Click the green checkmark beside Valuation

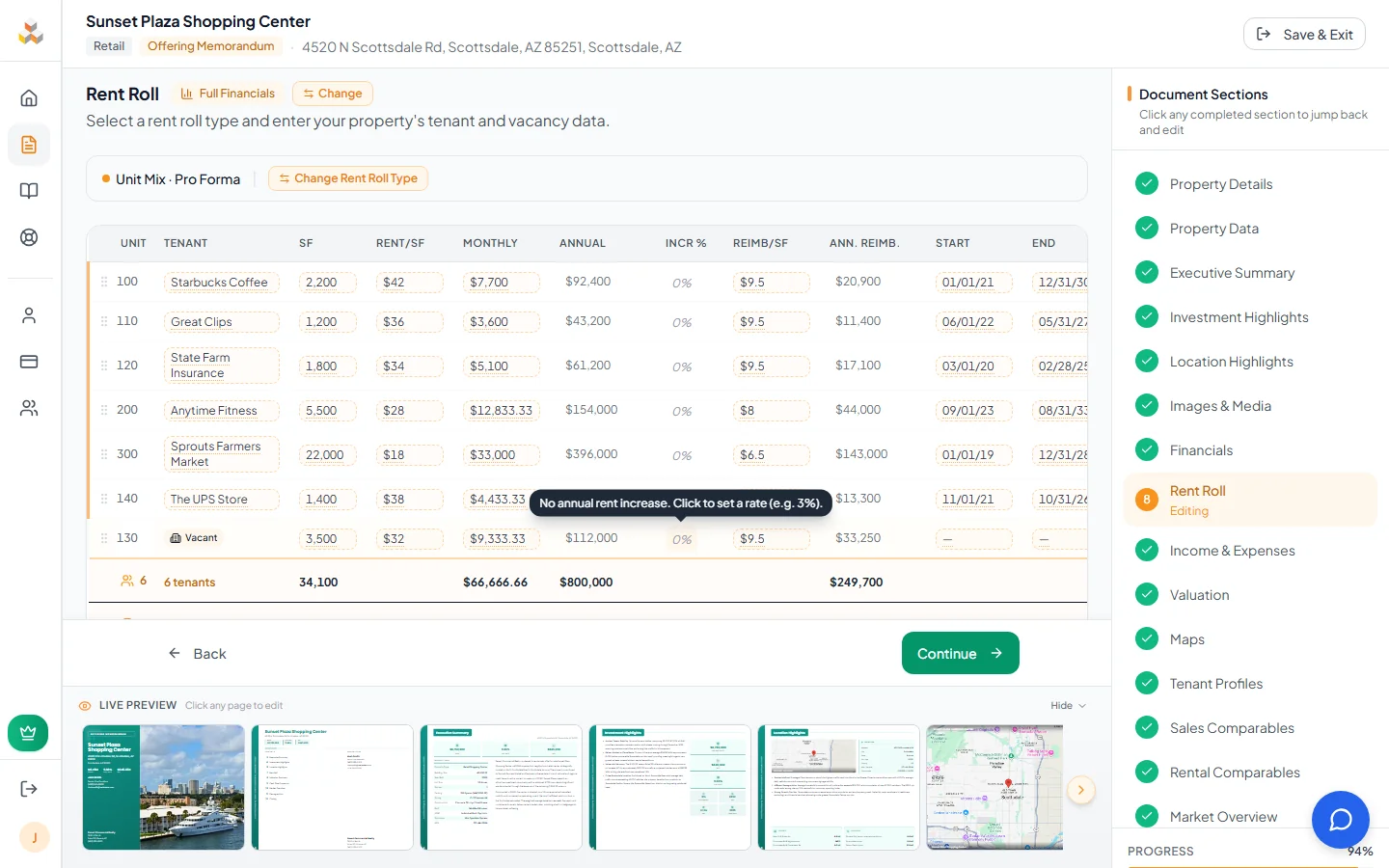click(x=1147, y=594)
